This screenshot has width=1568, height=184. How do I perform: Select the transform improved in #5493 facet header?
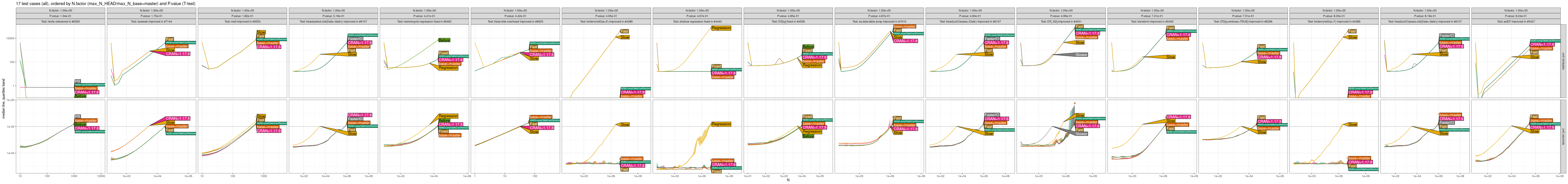click(1152, 21)
